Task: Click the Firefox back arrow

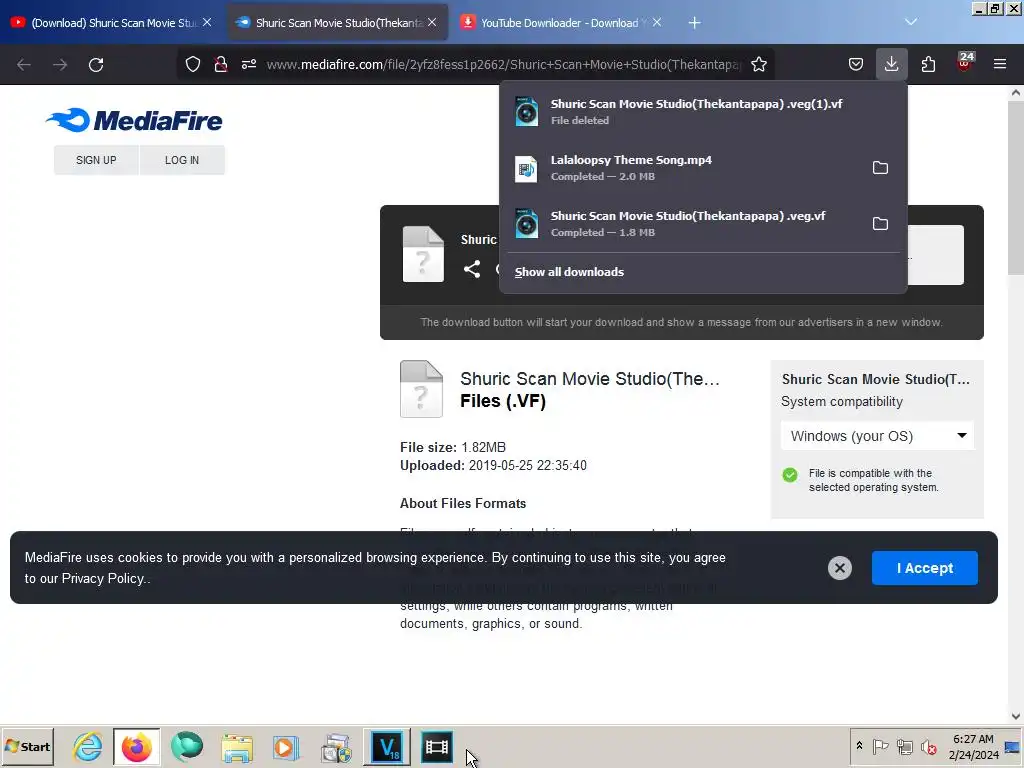Action: tap(24, 65)
